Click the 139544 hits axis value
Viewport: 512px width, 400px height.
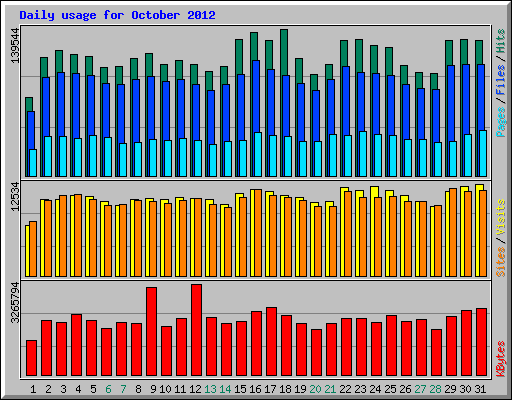pos(15,46)
